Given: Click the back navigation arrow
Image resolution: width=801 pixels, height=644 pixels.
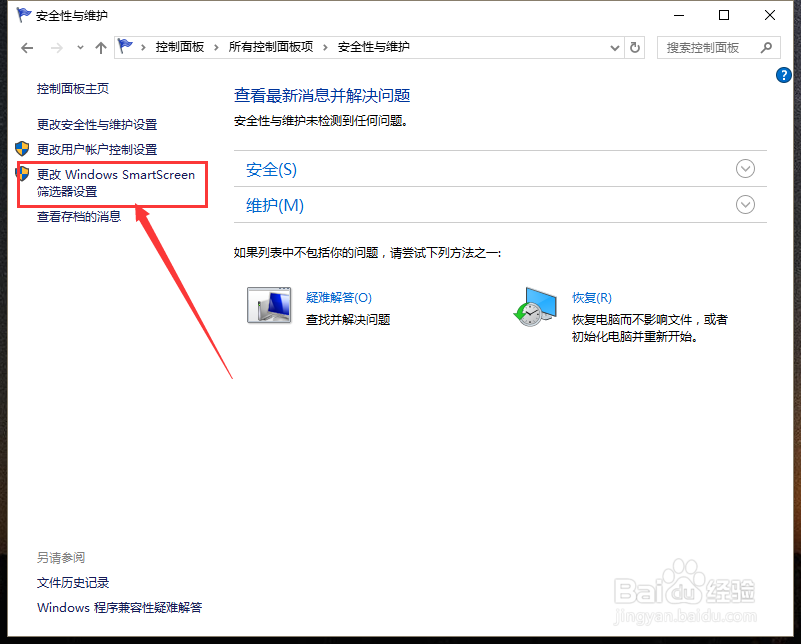Looking at the screenshot, I should [27, 46].
